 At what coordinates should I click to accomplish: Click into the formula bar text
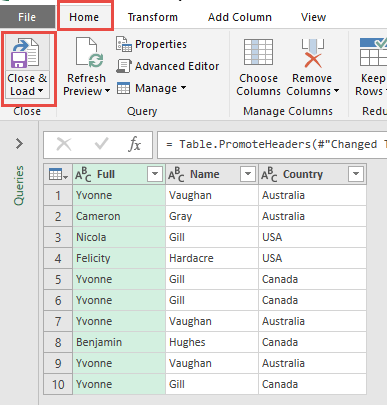coord(277,144)
